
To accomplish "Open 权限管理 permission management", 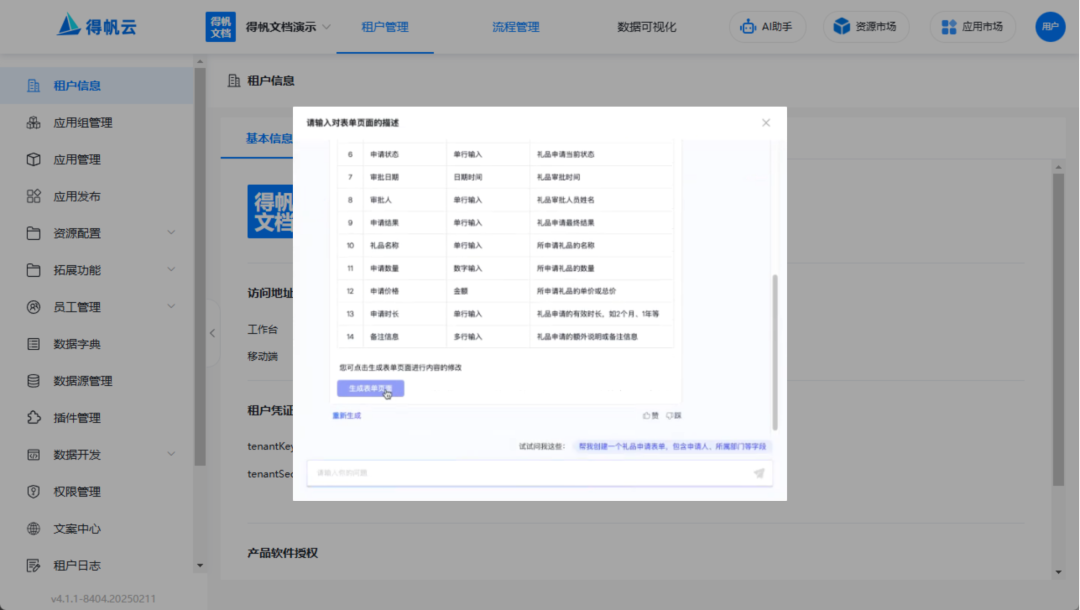I will (x=78, y=491).
